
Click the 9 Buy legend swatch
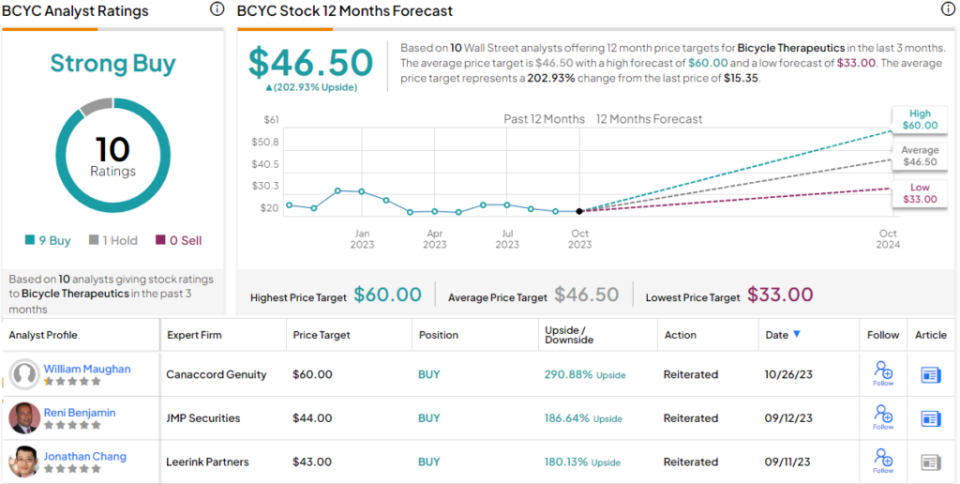click(x=30, y=240)
